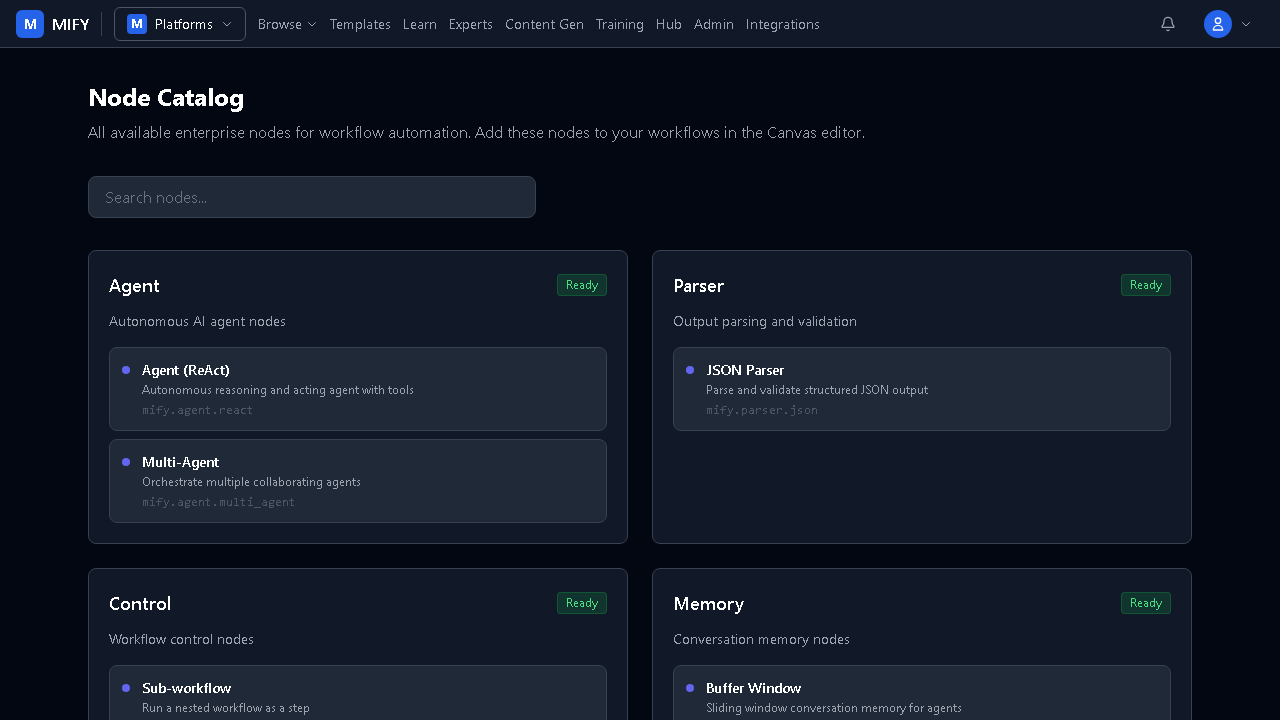Click the status dot beside JSON Parser
This screenshot has height=720, width=1280.
[x=690, y=370]
